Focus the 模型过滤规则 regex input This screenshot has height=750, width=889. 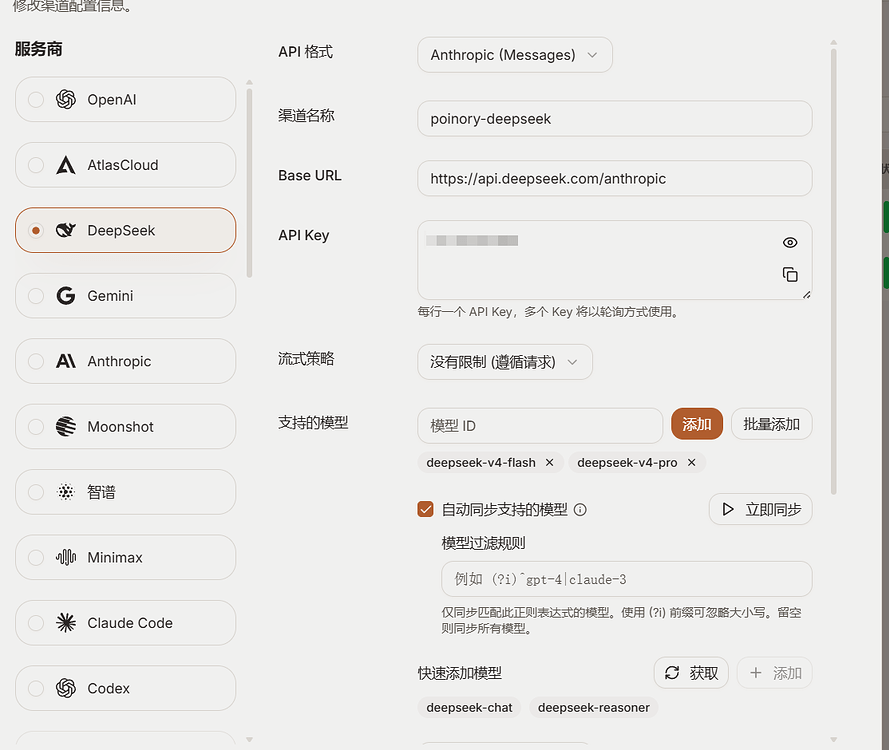point(626,579)
